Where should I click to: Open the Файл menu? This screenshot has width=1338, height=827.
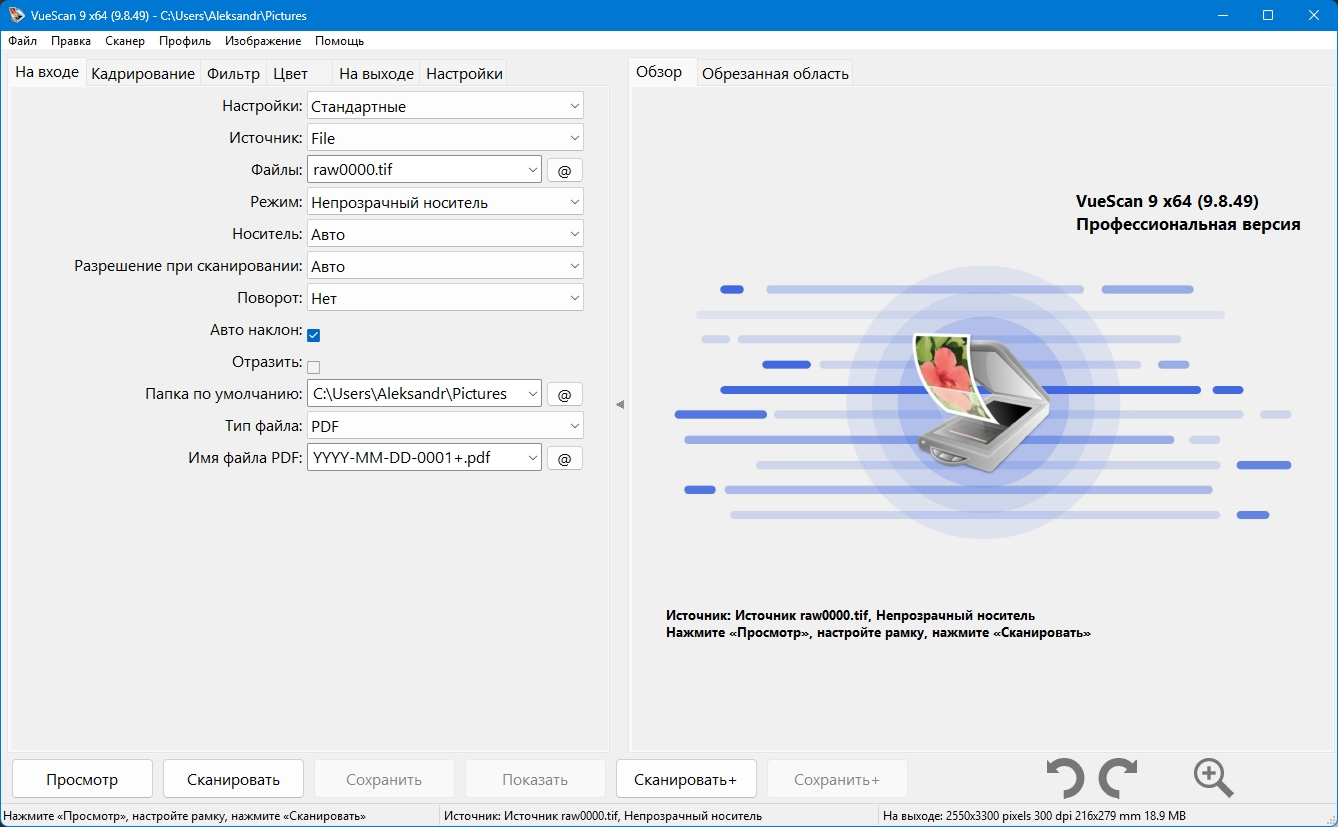click(22, 41)
